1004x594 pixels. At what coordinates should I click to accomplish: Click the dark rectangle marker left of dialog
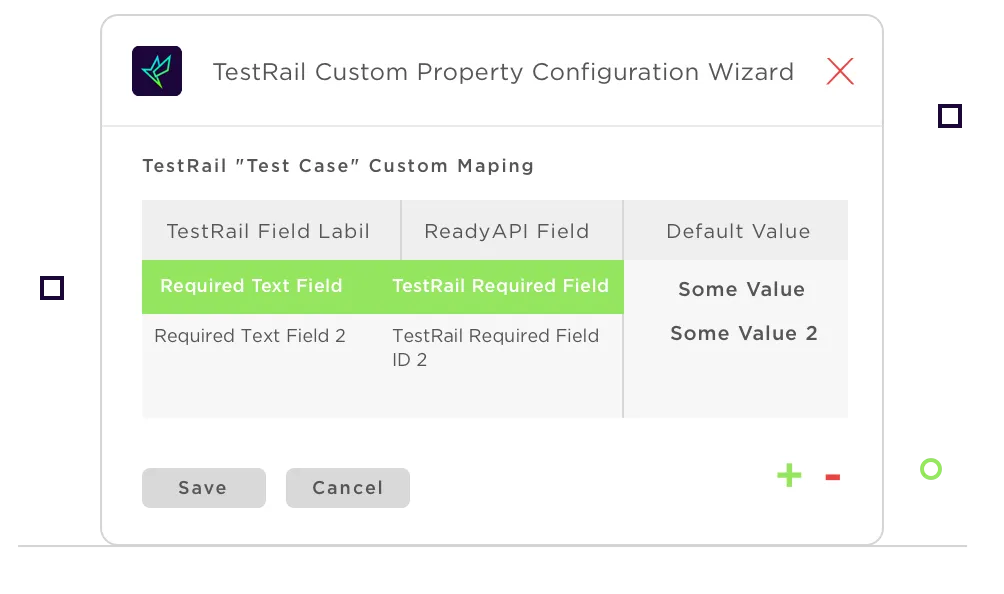(x=52, y=288)
